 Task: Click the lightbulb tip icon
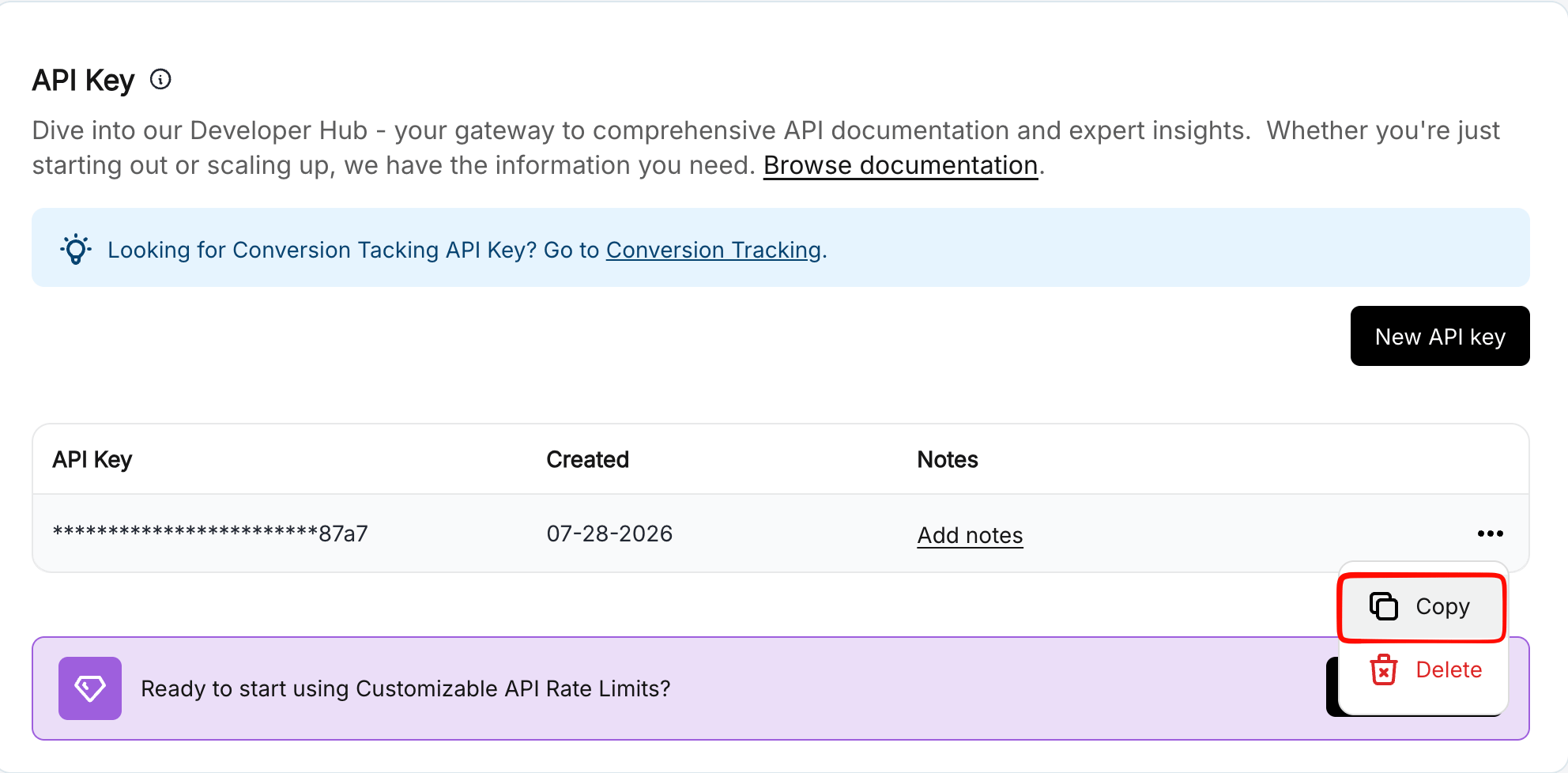[76, 249]
